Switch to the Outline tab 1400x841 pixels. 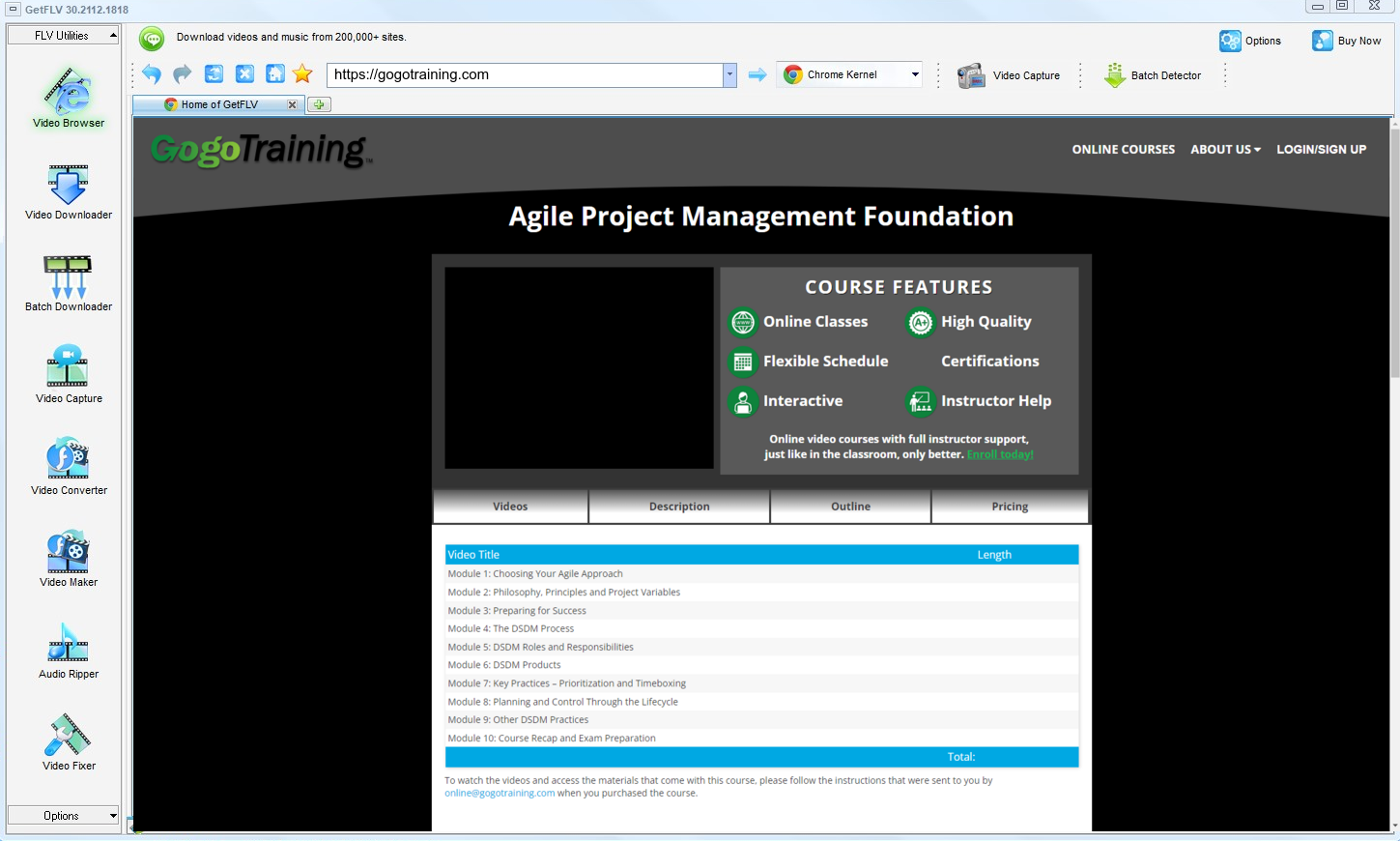click(x=850, y=507)
